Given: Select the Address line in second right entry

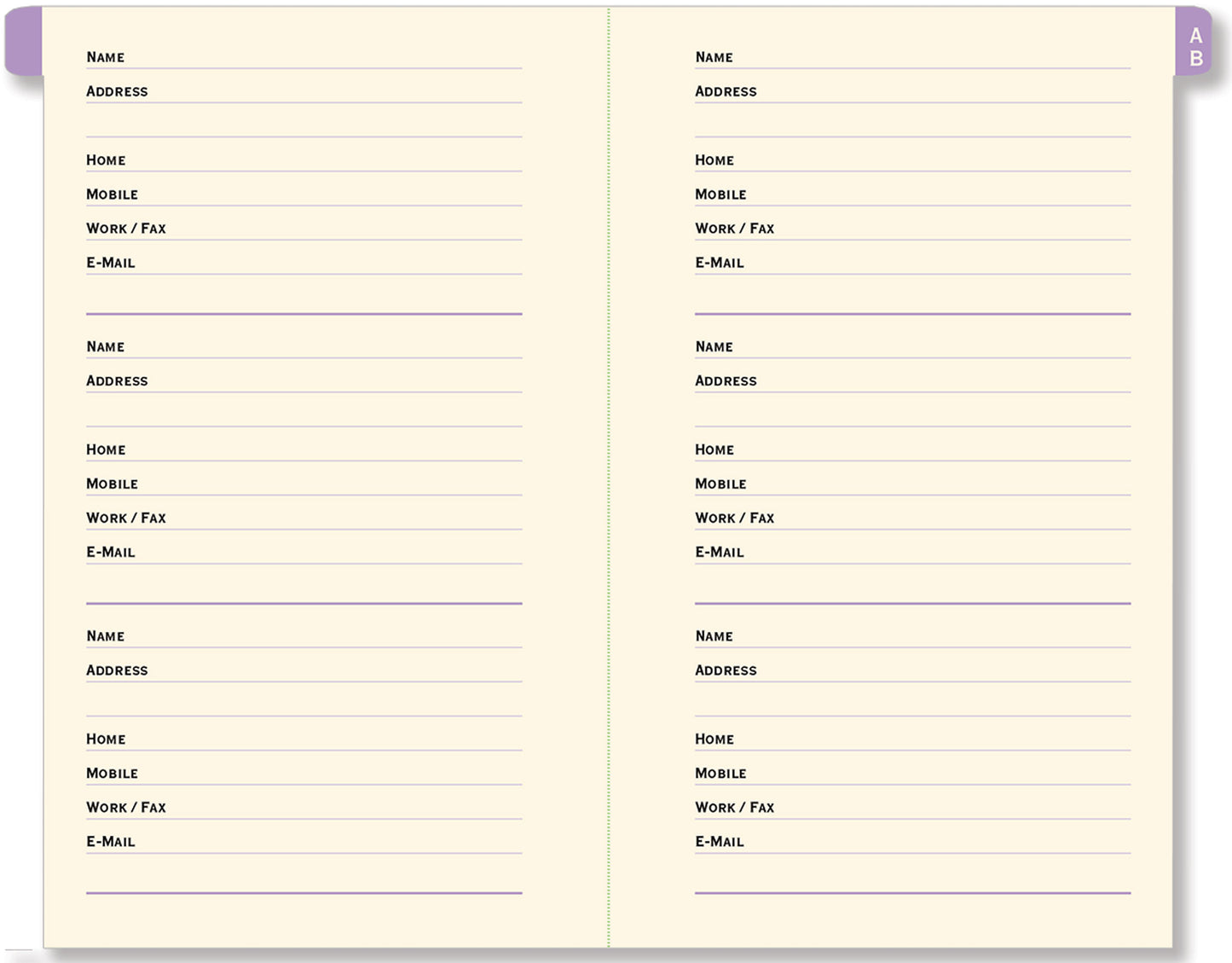Looking at the screenshot, I should [x=912, y=386].
